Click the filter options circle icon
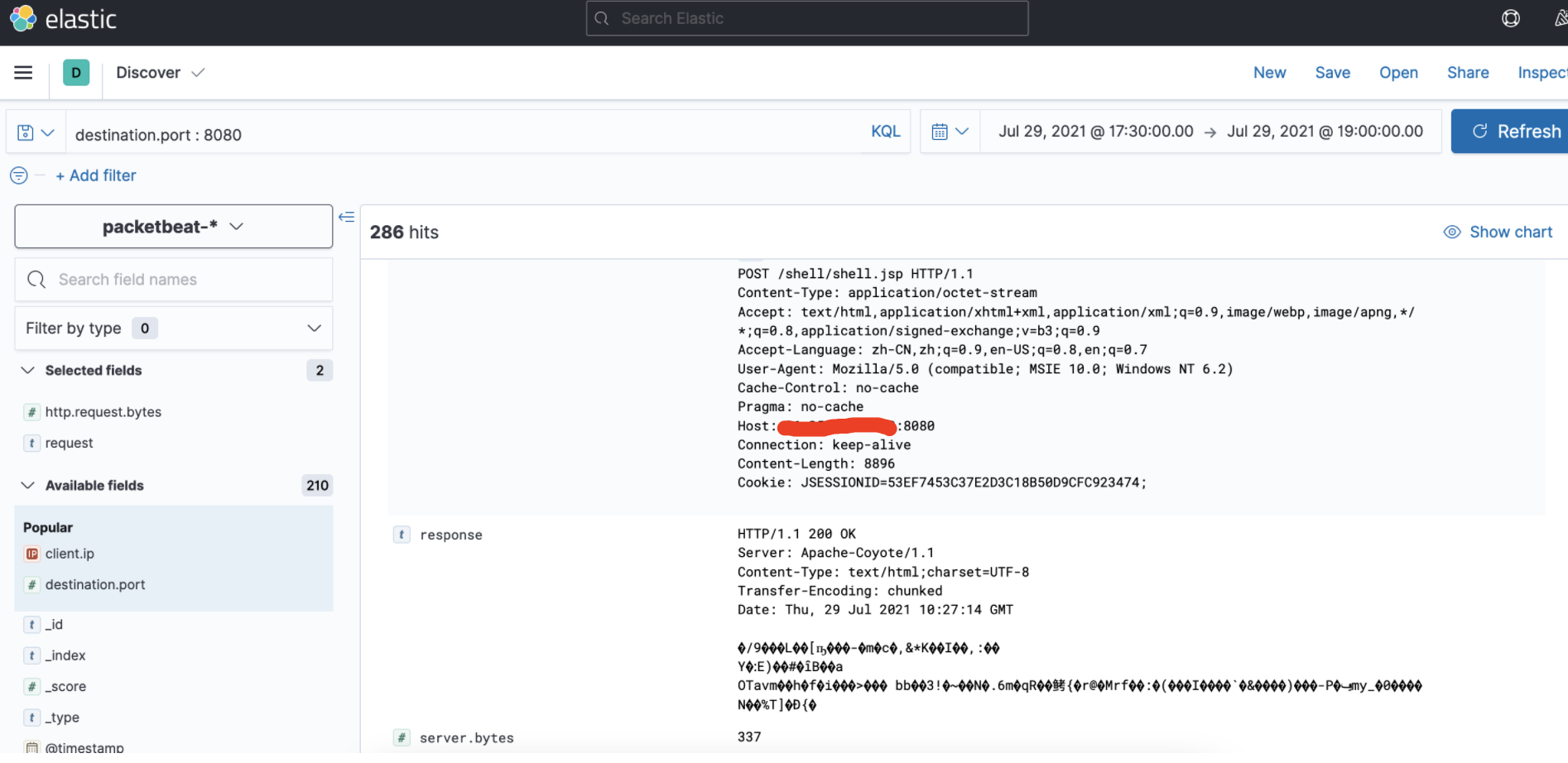The width and height of the screenshot is (1568, 763). tap(18, 175)
